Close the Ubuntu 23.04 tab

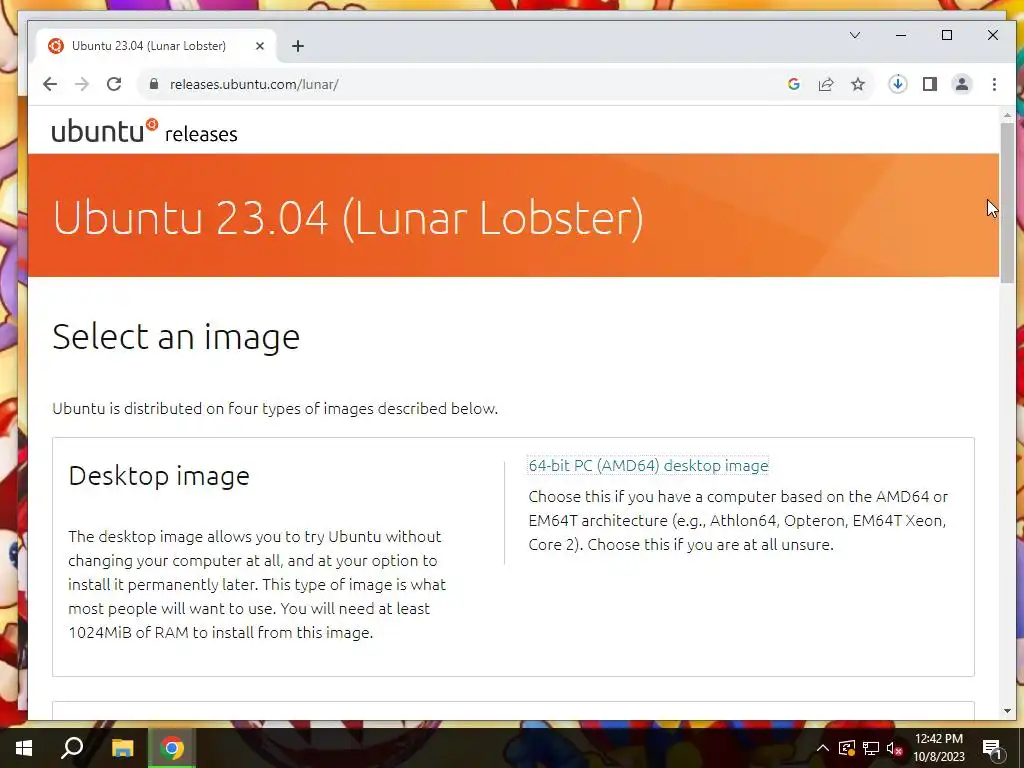click(260, 46)
